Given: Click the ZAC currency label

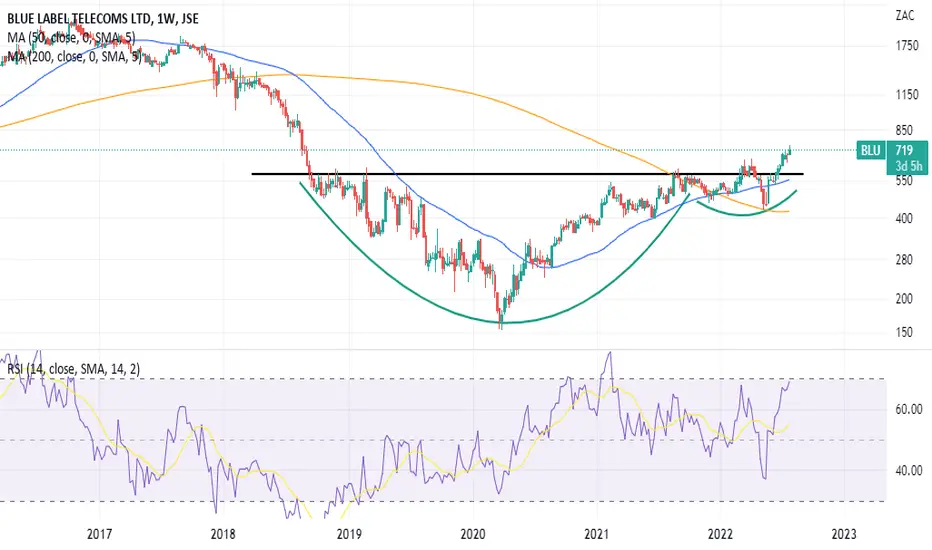Looking at the screenshot, I should tap(905, 15).
